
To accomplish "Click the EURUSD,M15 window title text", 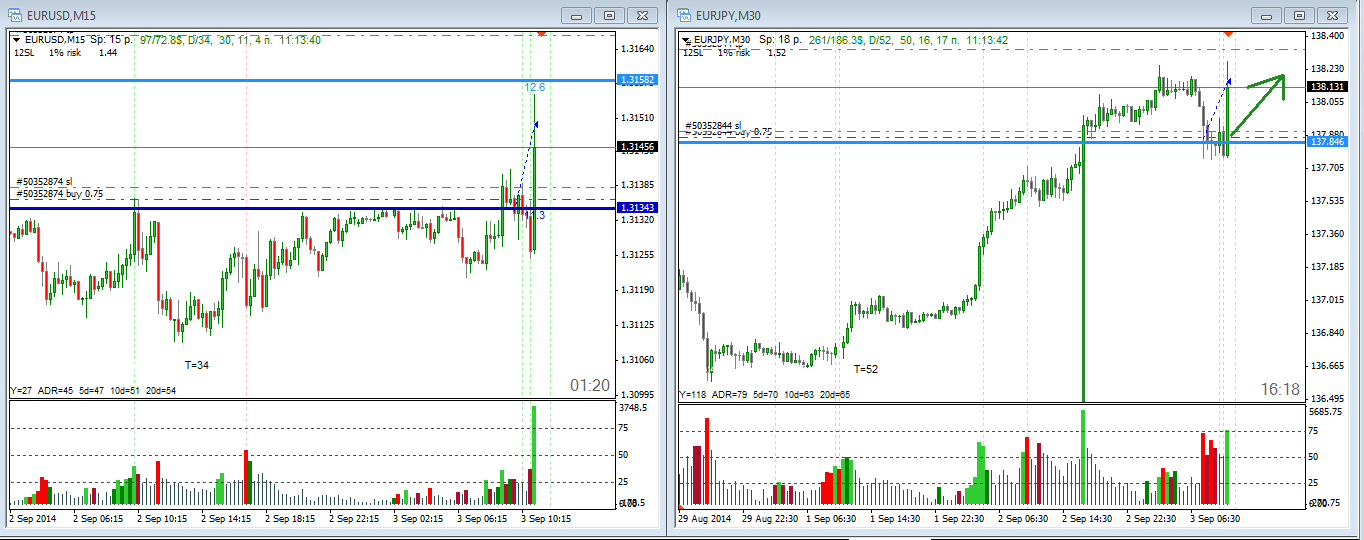I will coord(60,15).
